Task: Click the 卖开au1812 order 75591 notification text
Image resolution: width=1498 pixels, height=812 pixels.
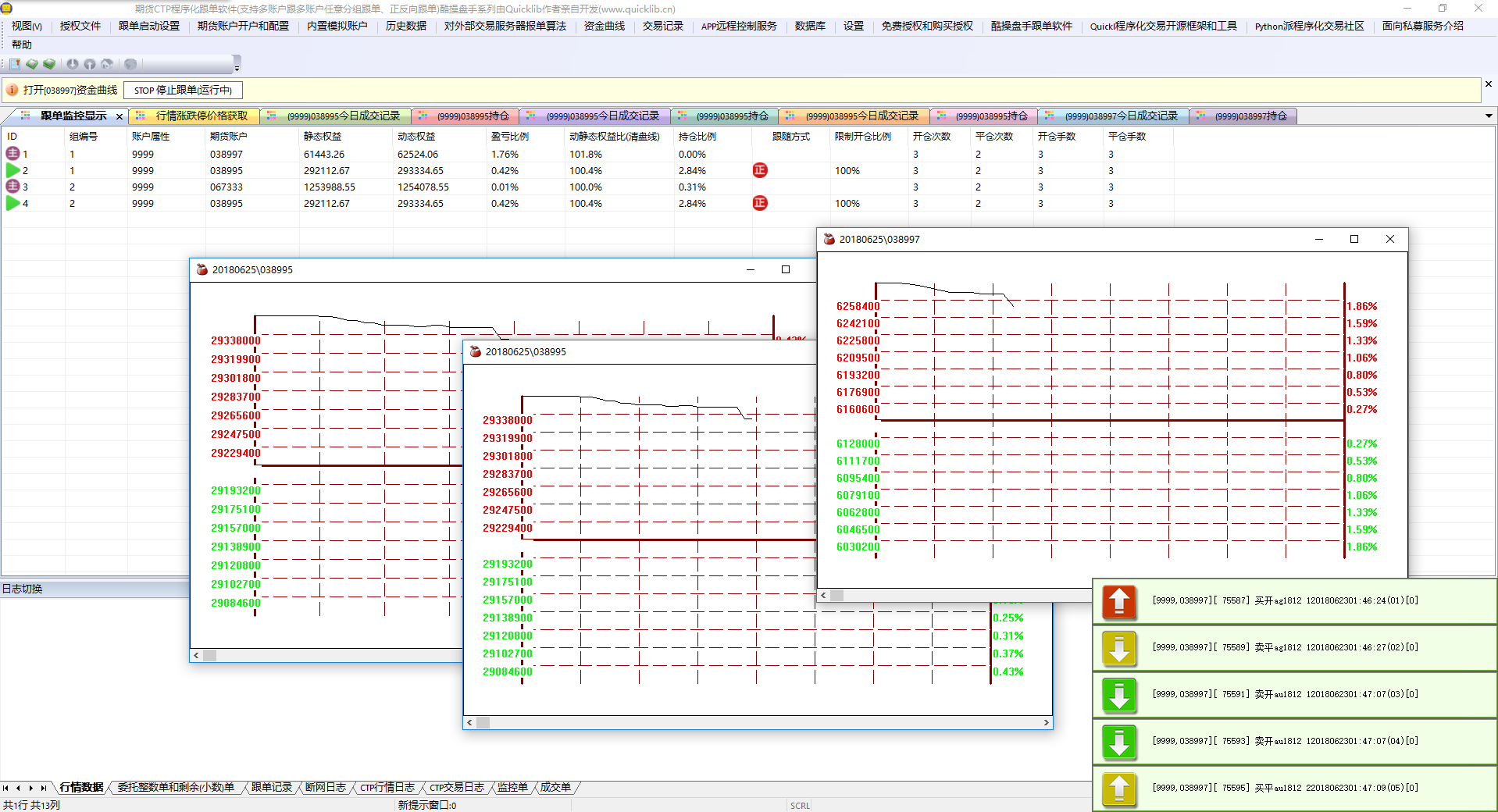Action: (1286, 694)
